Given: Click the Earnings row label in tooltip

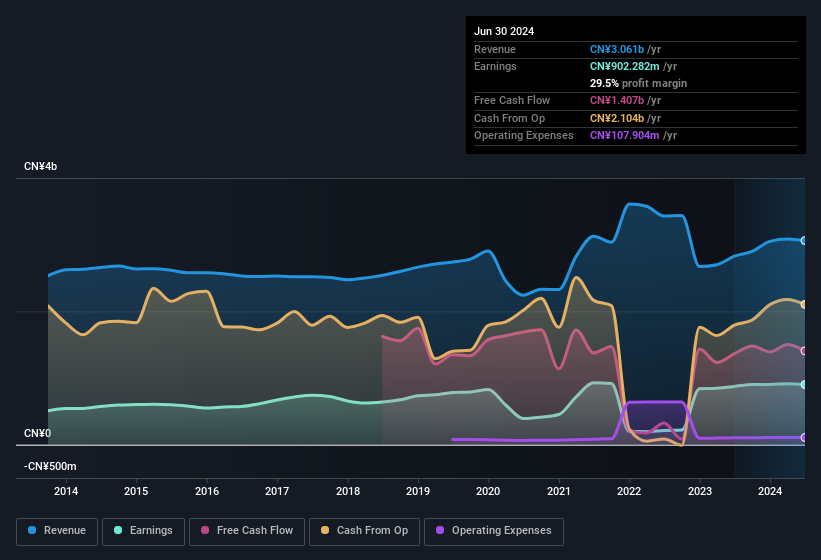Looking at the screenshot, I should click(x=495, y=66).
